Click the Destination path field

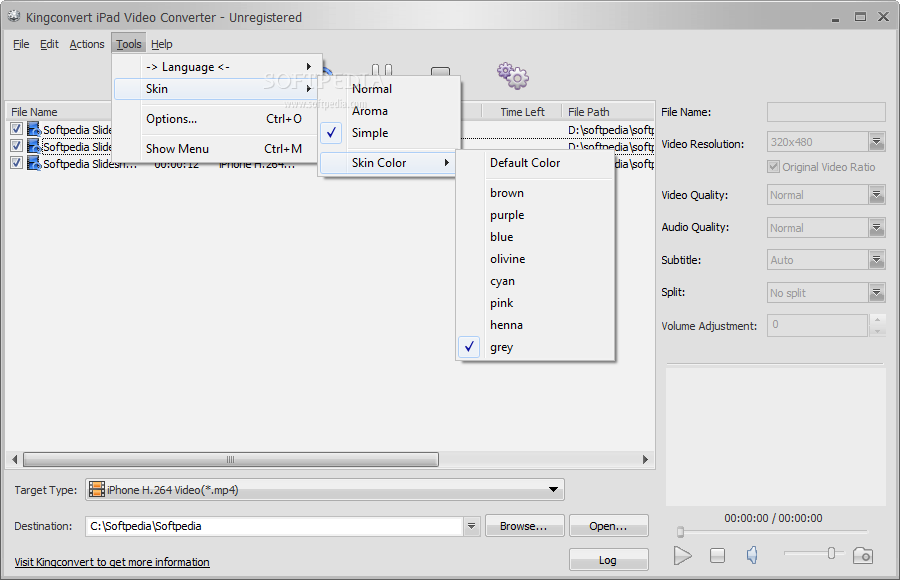[x=275, y=526]
